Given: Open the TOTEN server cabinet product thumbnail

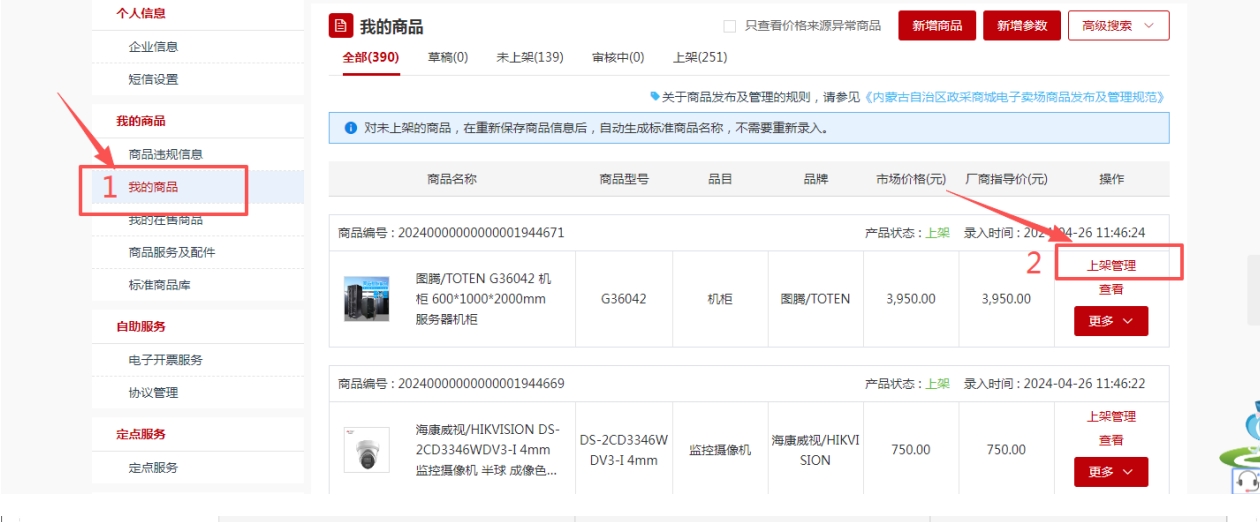Looking at the screenshot, I should pos(366,299).
